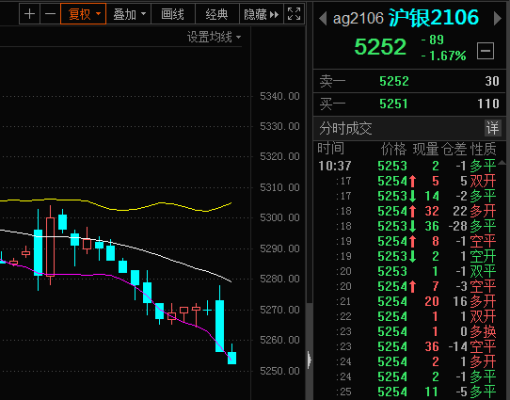
Task: Select the 10:37 trade row time
Action: pyautogui.click(x=335, y=166)
